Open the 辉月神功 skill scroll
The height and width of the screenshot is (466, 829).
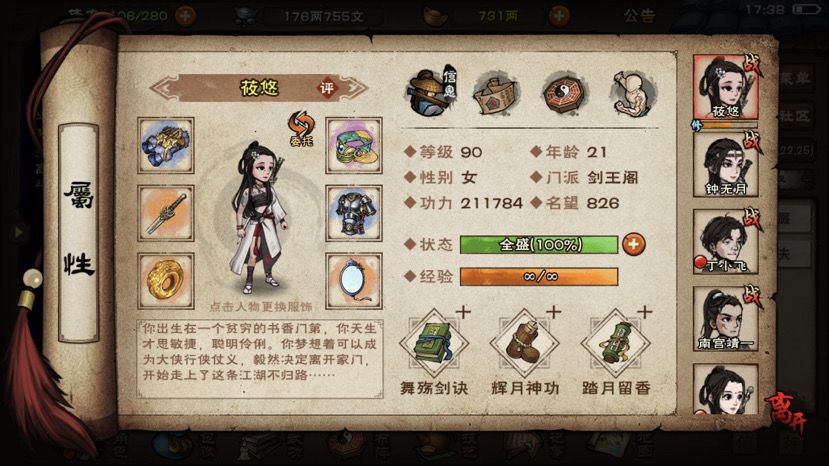[524, 343]
